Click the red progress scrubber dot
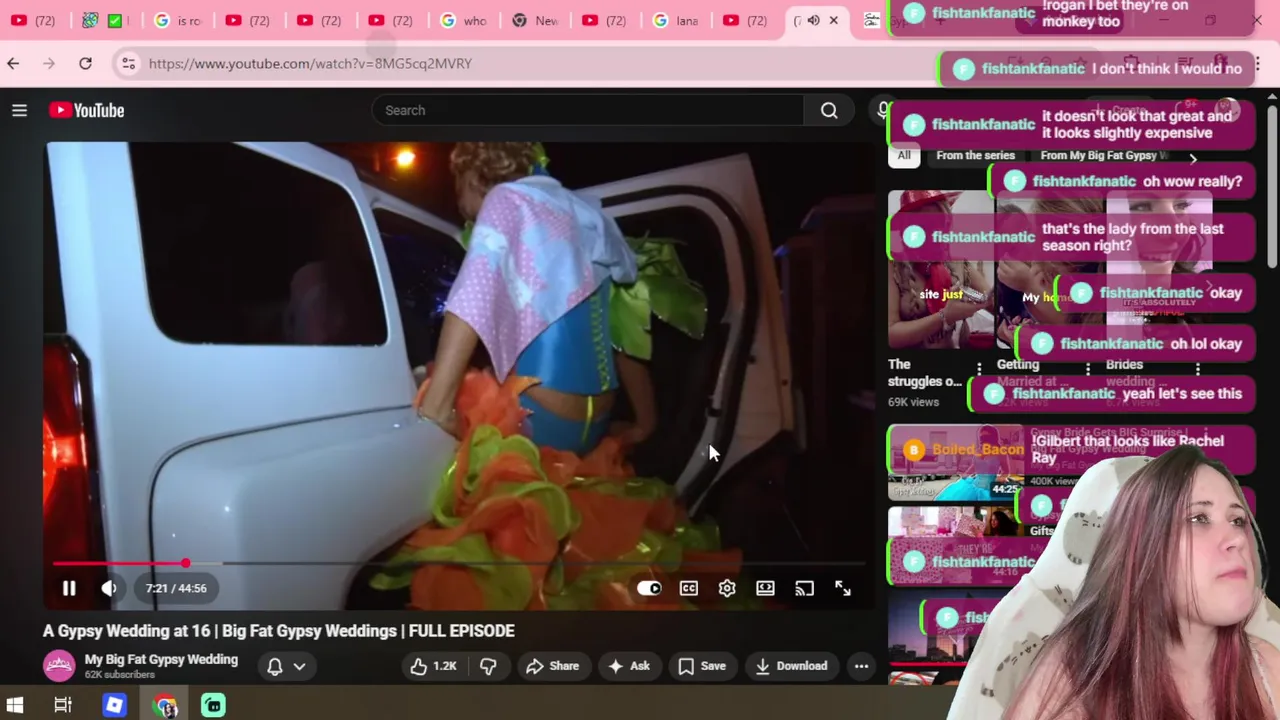 [185, 564]
